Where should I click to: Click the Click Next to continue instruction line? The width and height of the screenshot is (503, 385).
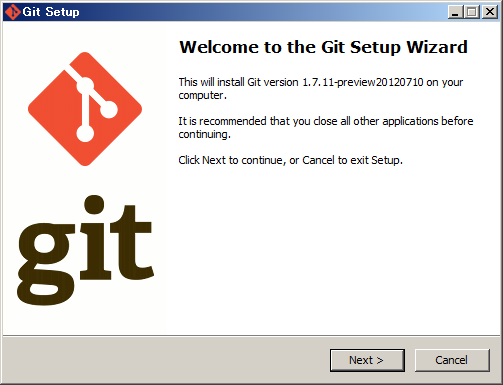point(290,160)
